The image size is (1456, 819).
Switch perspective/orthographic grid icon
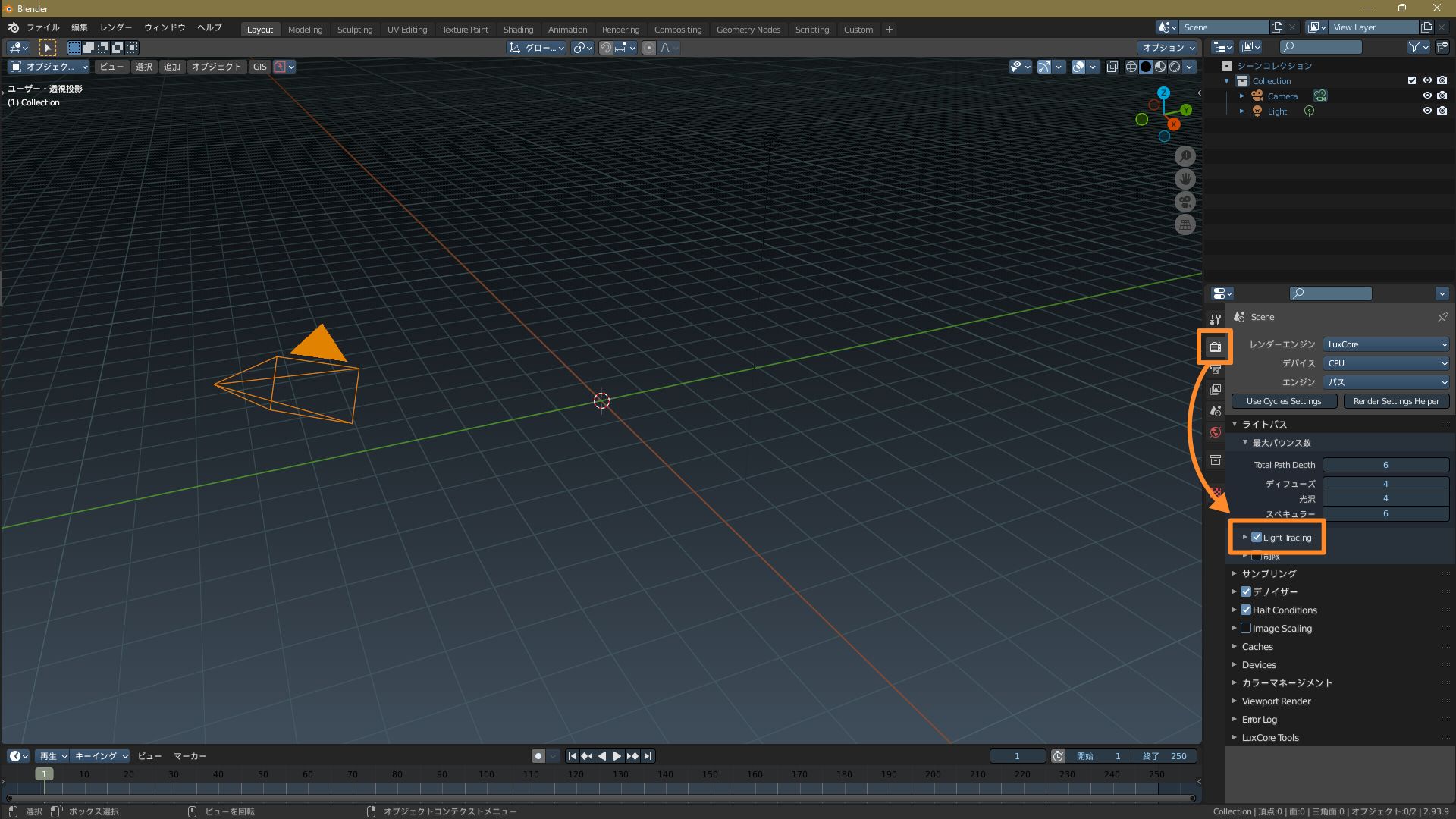1185,224
